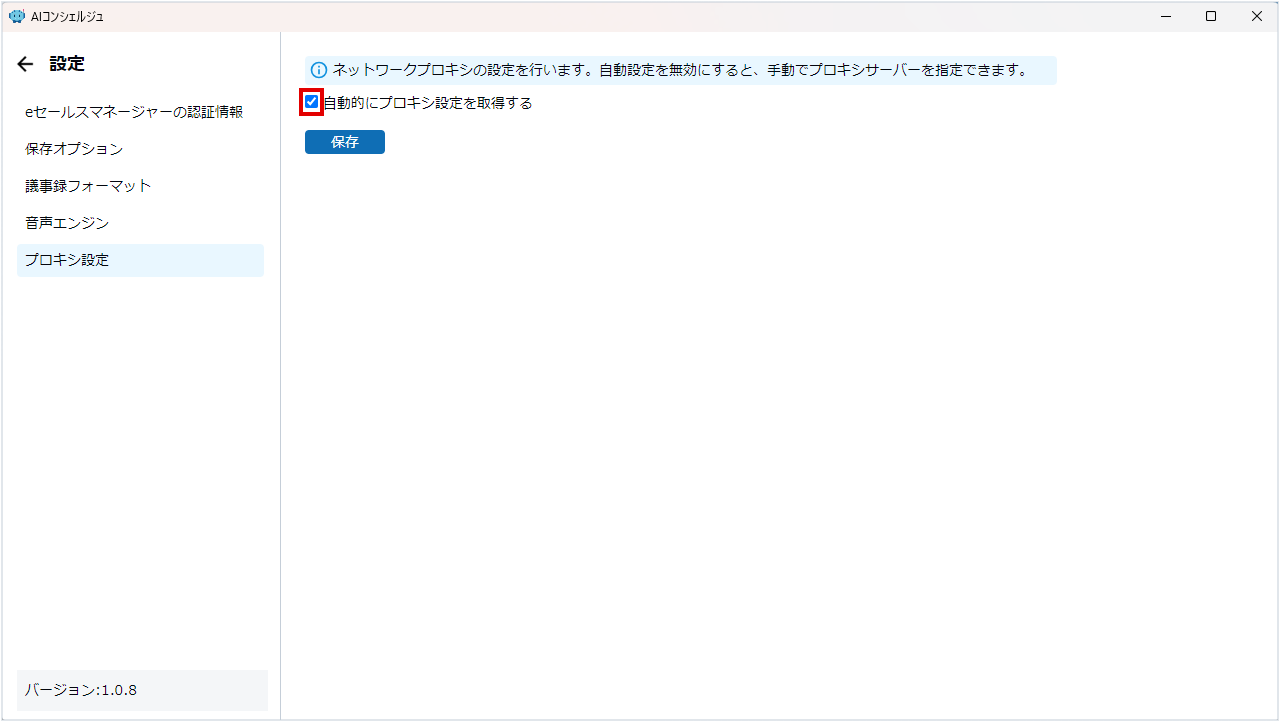
Task: Maximize the AIコンシェルジュ window
Action: pyautogui.click(x=1211, y=16)
